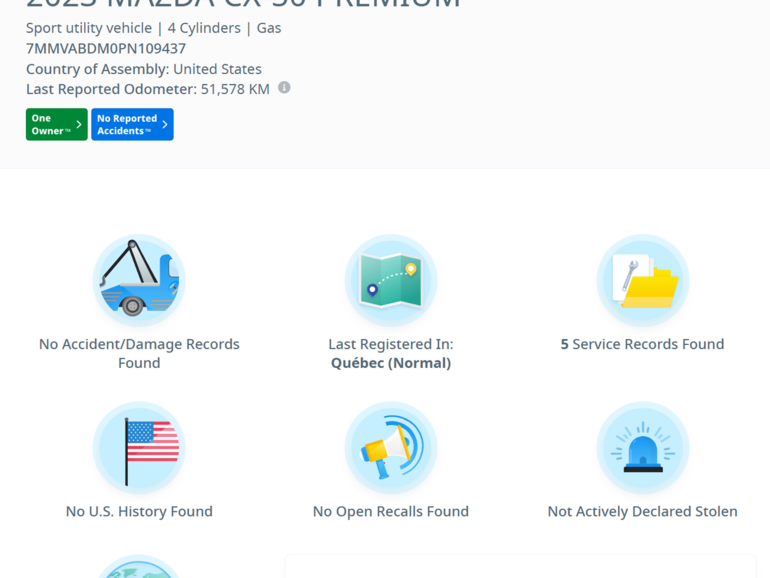Image resolution: width=770 pixels, height=578 pixels.
Task: Click the tow truck accident records icon
Action: pos(139,281)
